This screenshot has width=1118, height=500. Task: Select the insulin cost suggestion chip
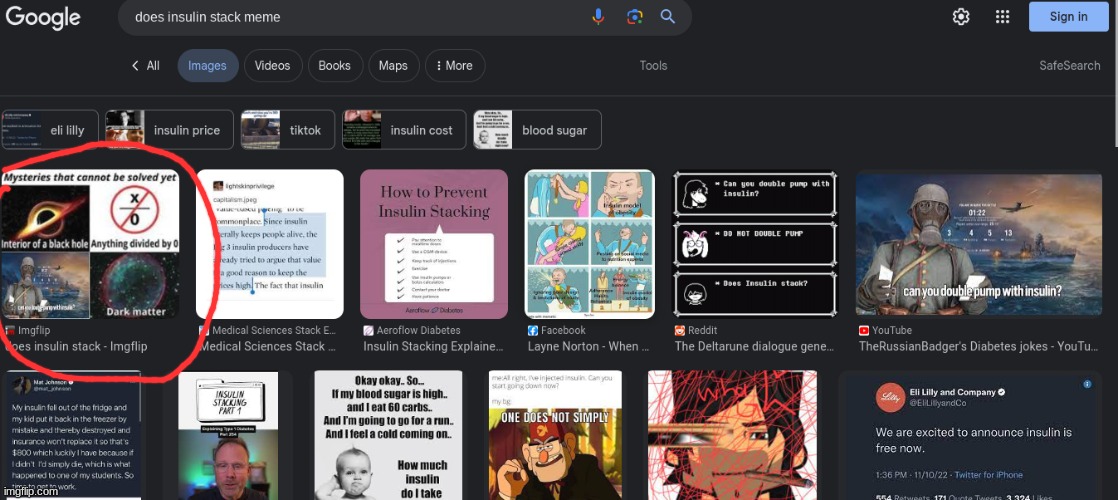coord(404,130)
